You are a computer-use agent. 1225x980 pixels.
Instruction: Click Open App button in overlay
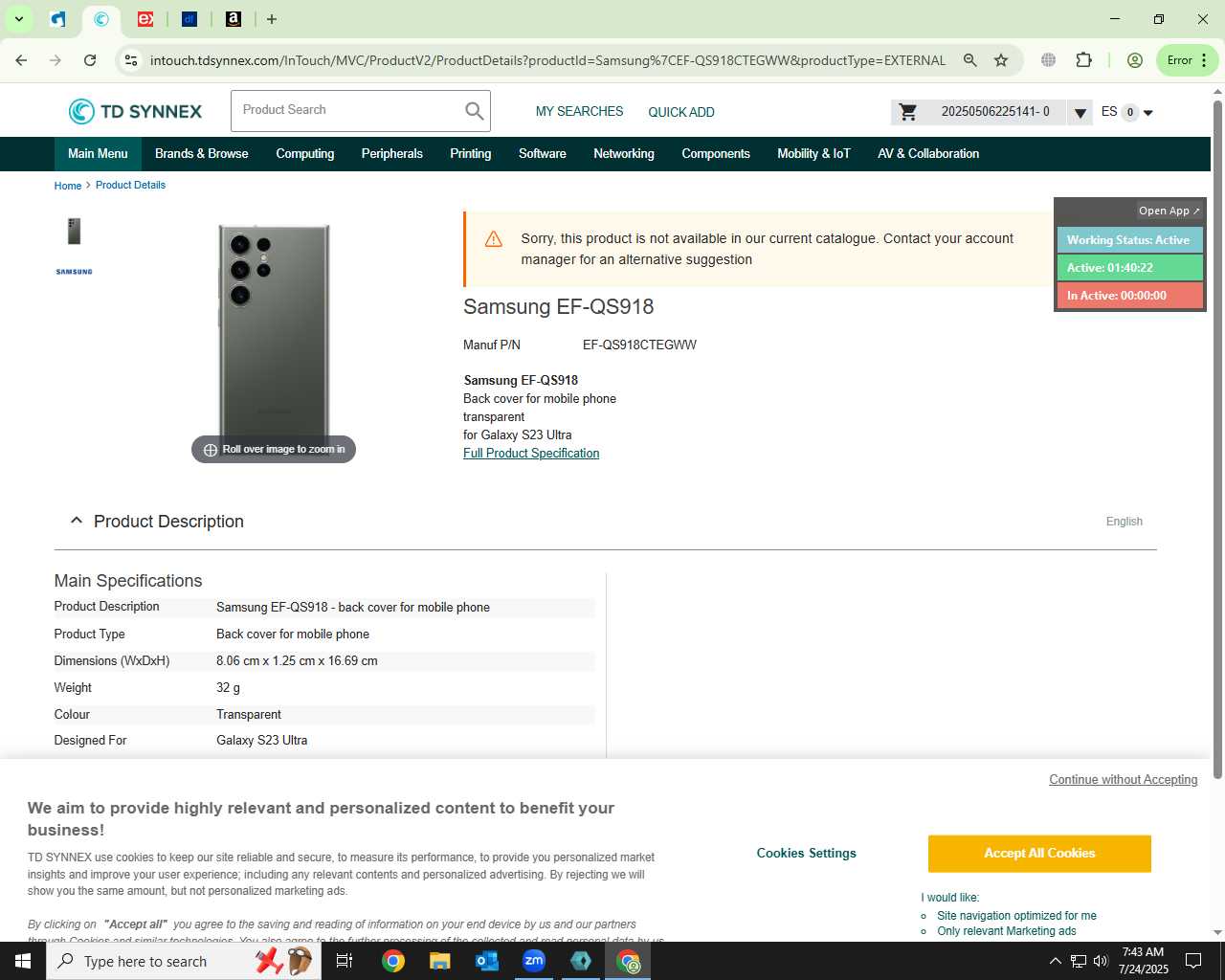coord(1169,211)
